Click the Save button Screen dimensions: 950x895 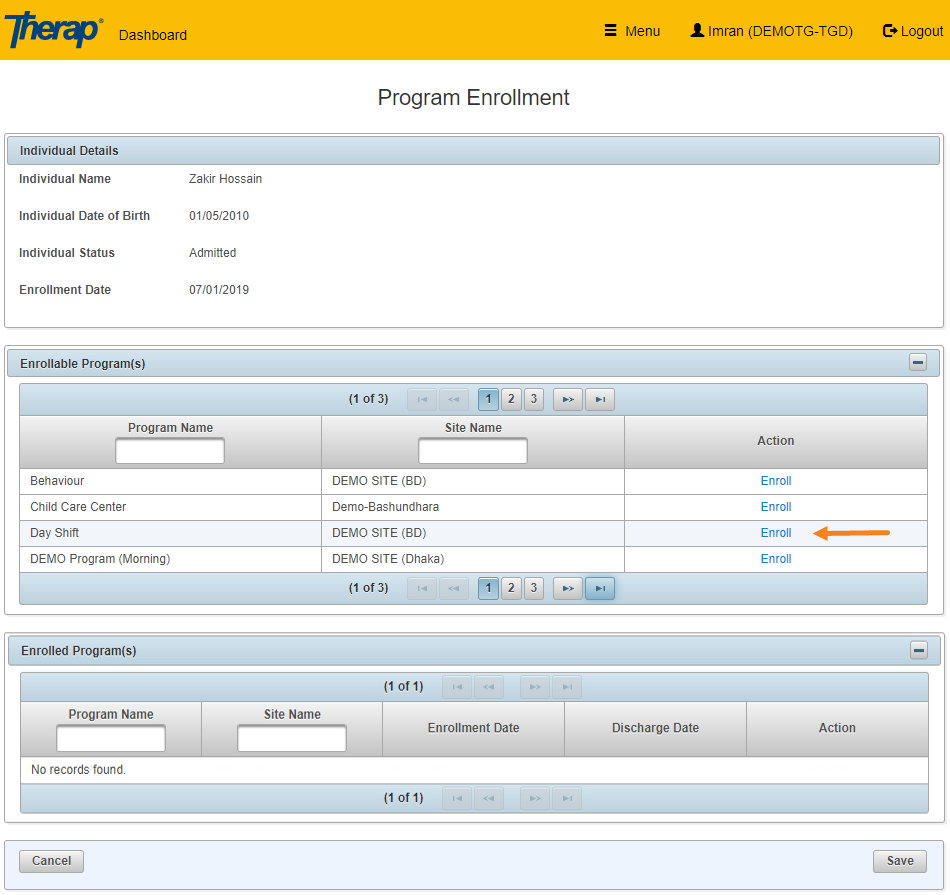(900, 861)
